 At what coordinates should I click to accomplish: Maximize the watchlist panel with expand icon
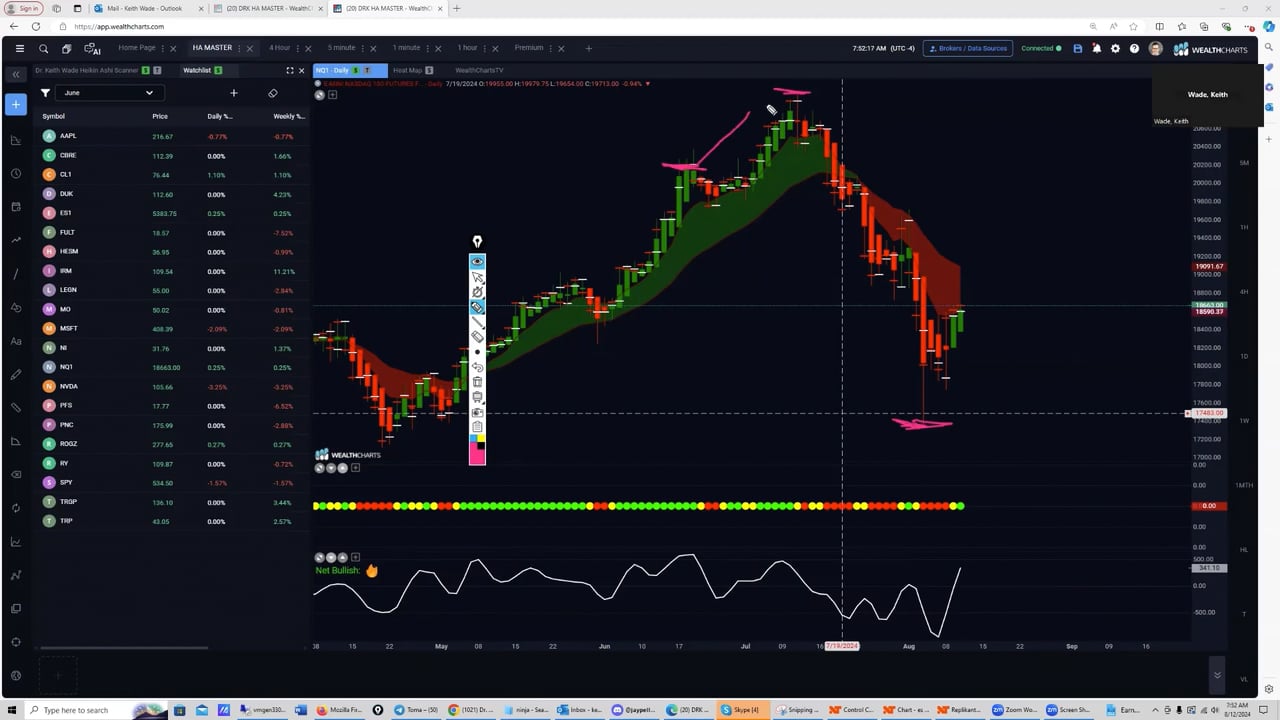coord(290,70)
